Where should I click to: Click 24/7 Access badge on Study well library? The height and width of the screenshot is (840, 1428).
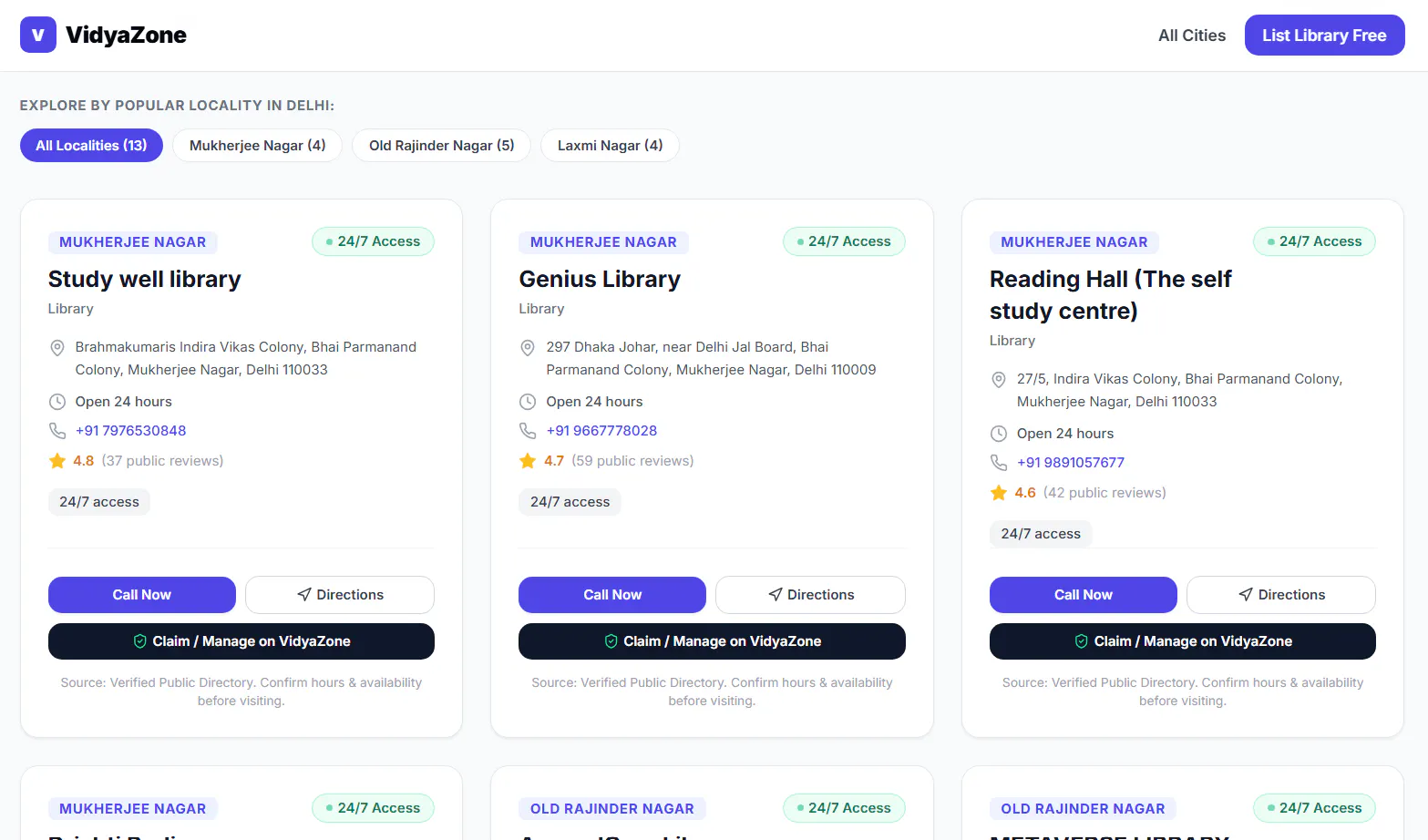coord(373,241)
